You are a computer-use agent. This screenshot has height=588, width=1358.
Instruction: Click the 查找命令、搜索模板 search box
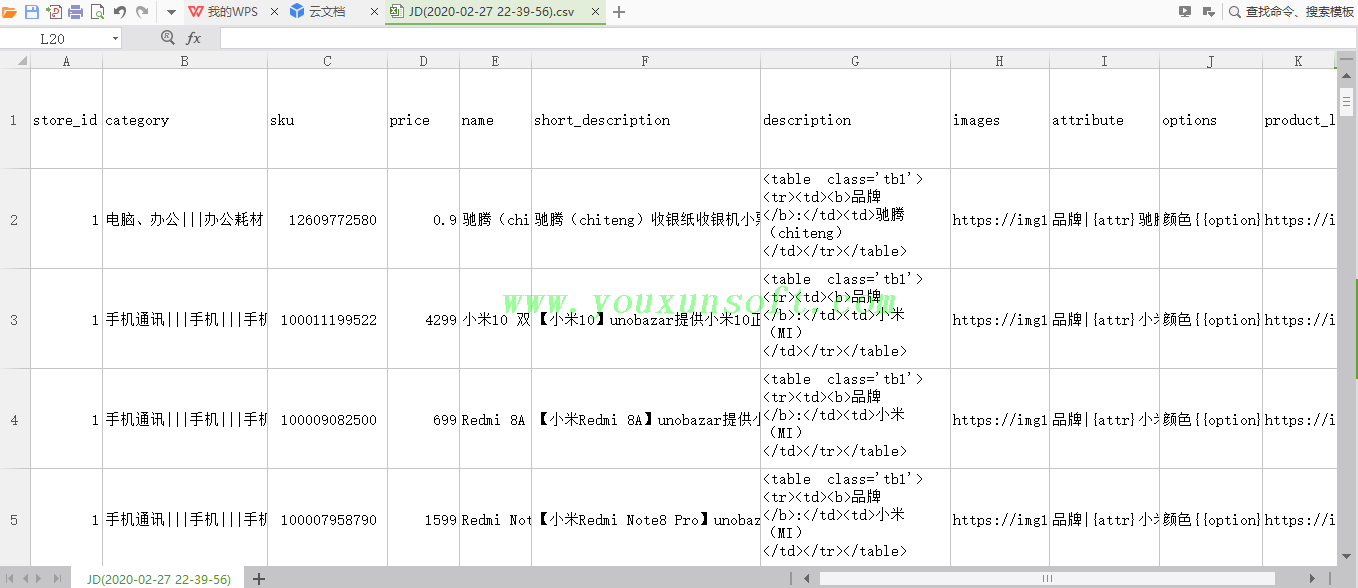point(1300,12)
